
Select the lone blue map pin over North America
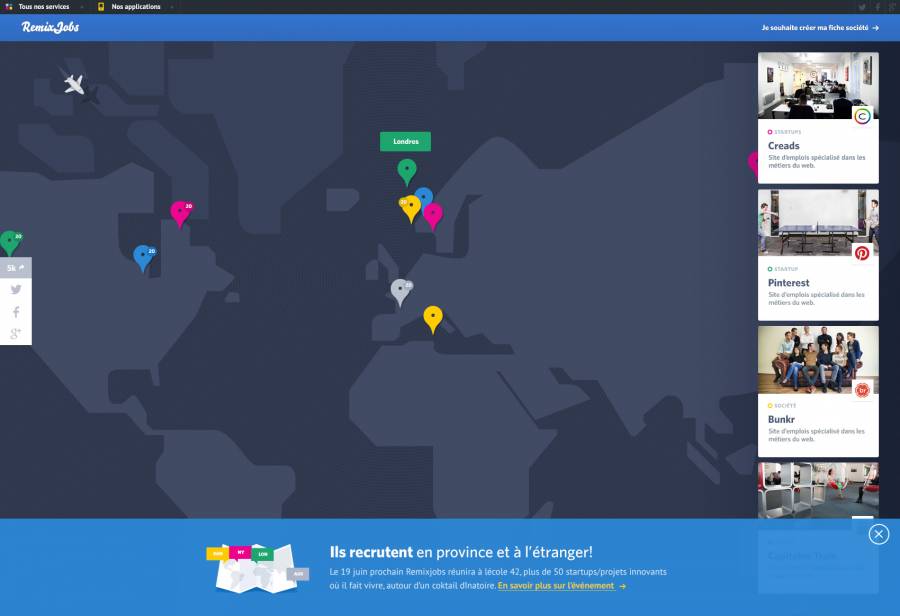point(143,257)
